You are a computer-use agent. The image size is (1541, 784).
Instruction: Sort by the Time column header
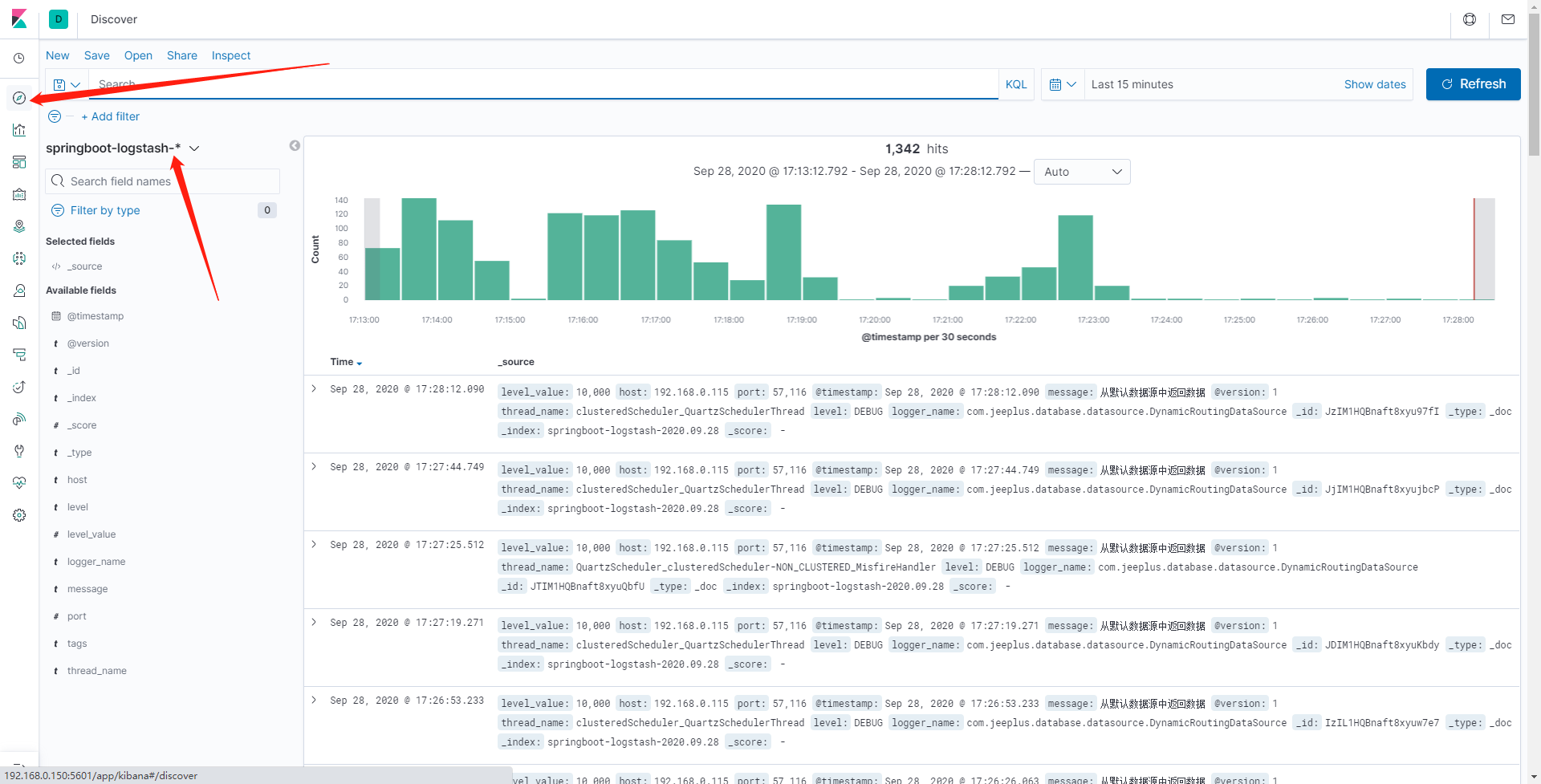pos(346,362)
